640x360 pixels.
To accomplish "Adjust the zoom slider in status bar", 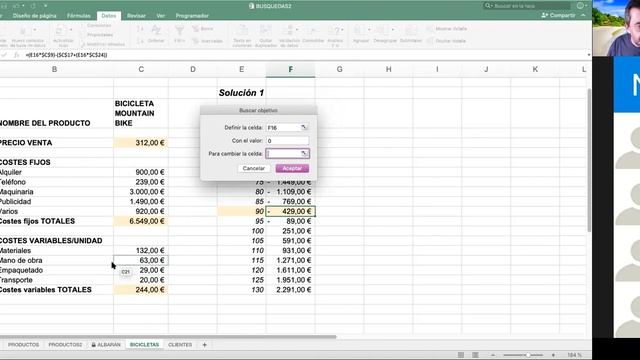I will click(527, 355).
